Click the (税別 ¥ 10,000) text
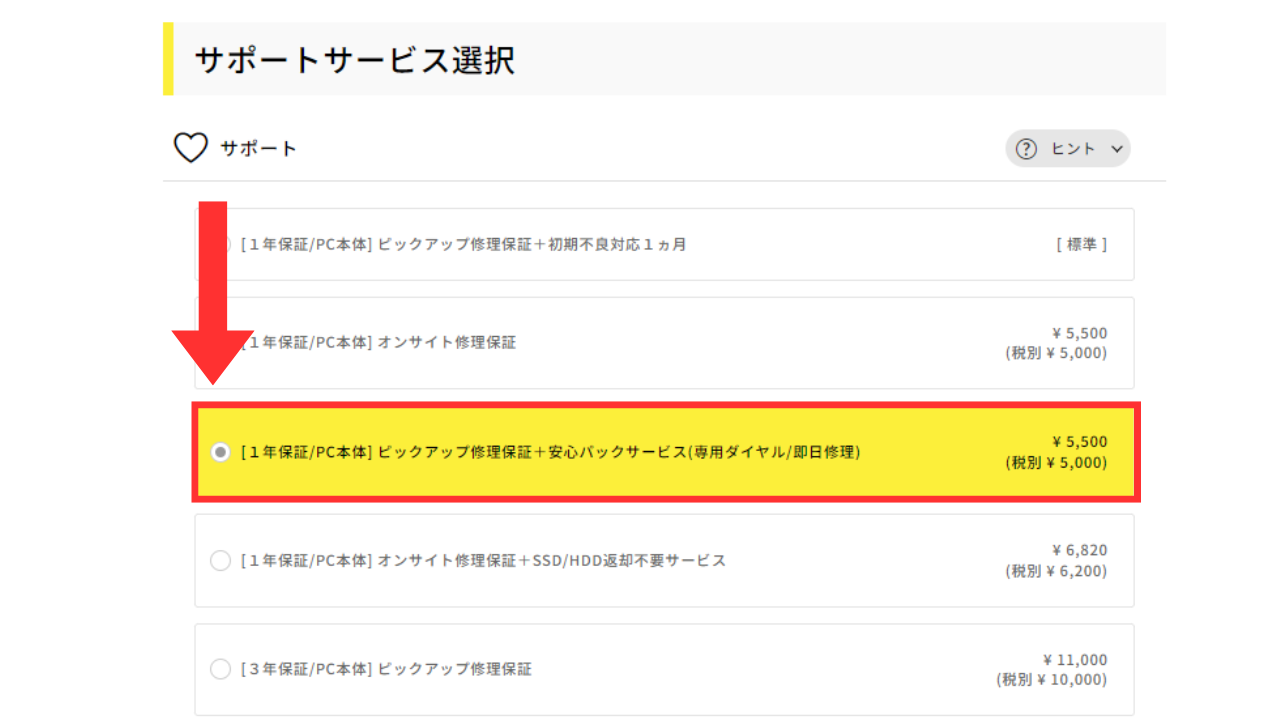 pyautogui.click(x=1052, y=680)
